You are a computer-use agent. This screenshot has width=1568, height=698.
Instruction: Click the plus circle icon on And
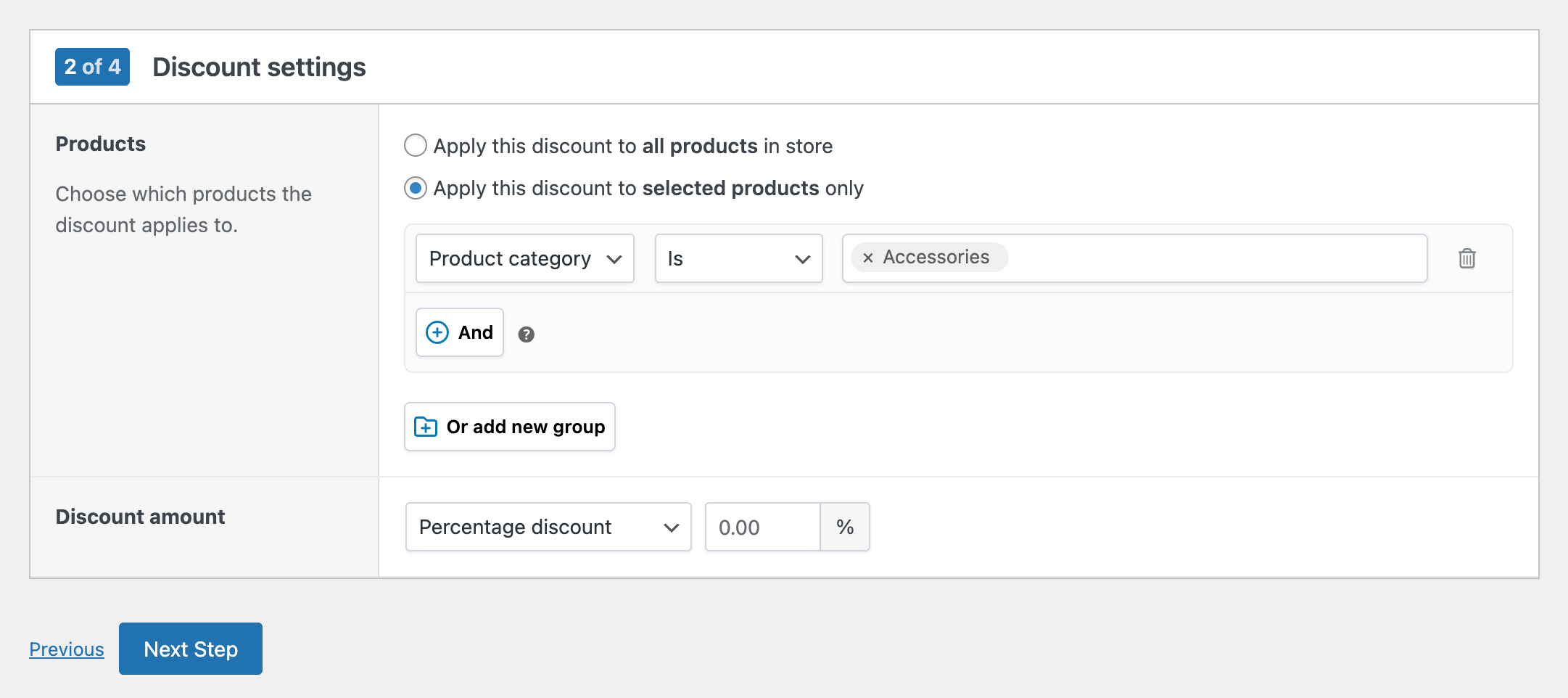click(437, 332)
